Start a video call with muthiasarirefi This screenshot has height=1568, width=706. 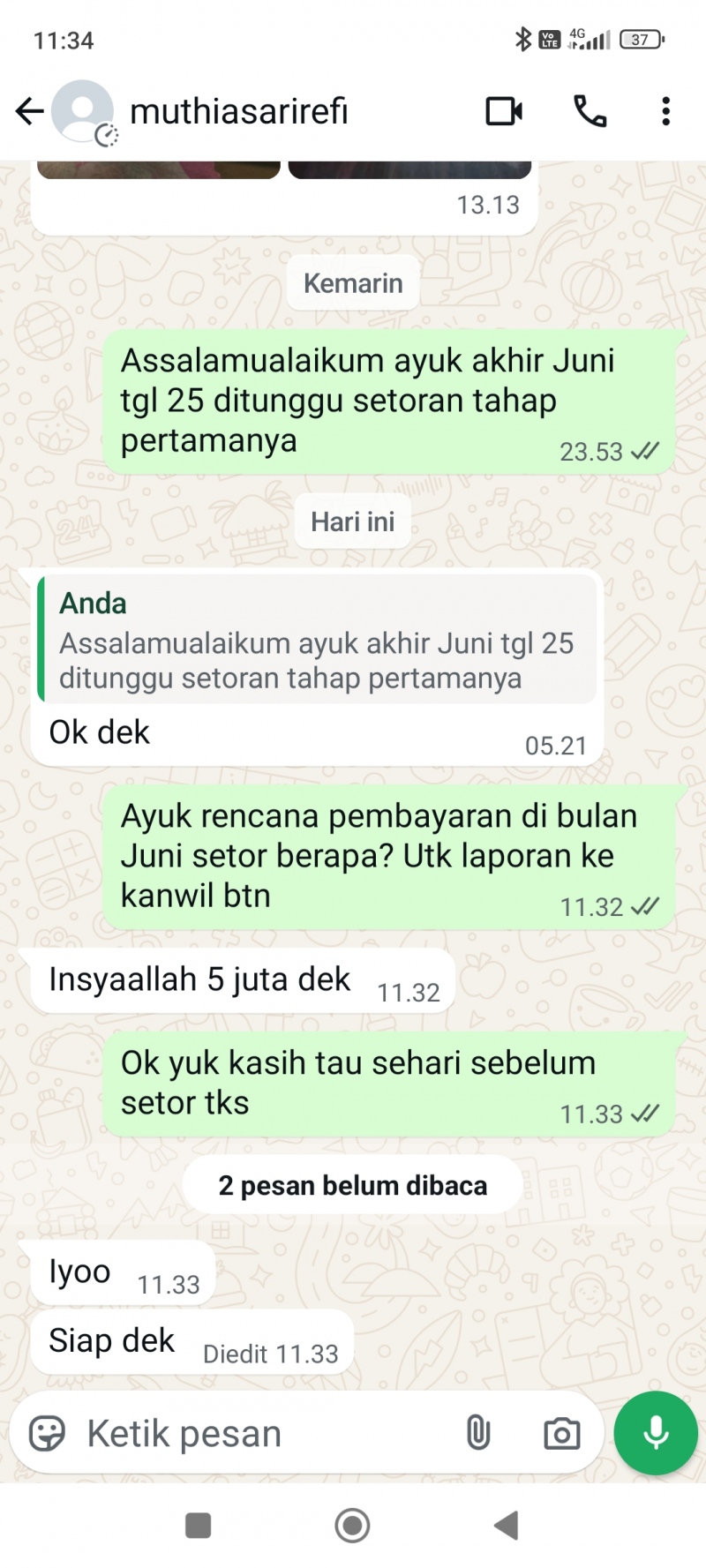504,111
